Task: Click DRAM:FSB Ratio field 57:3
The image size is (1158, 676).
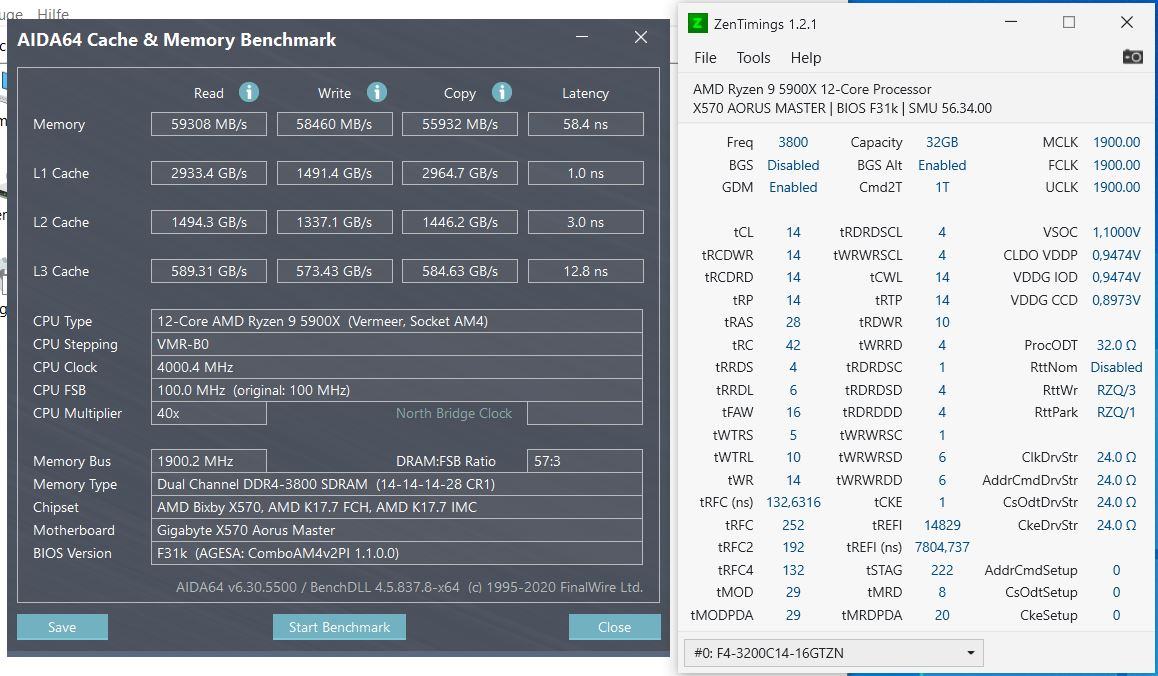Action: (585, 461)
